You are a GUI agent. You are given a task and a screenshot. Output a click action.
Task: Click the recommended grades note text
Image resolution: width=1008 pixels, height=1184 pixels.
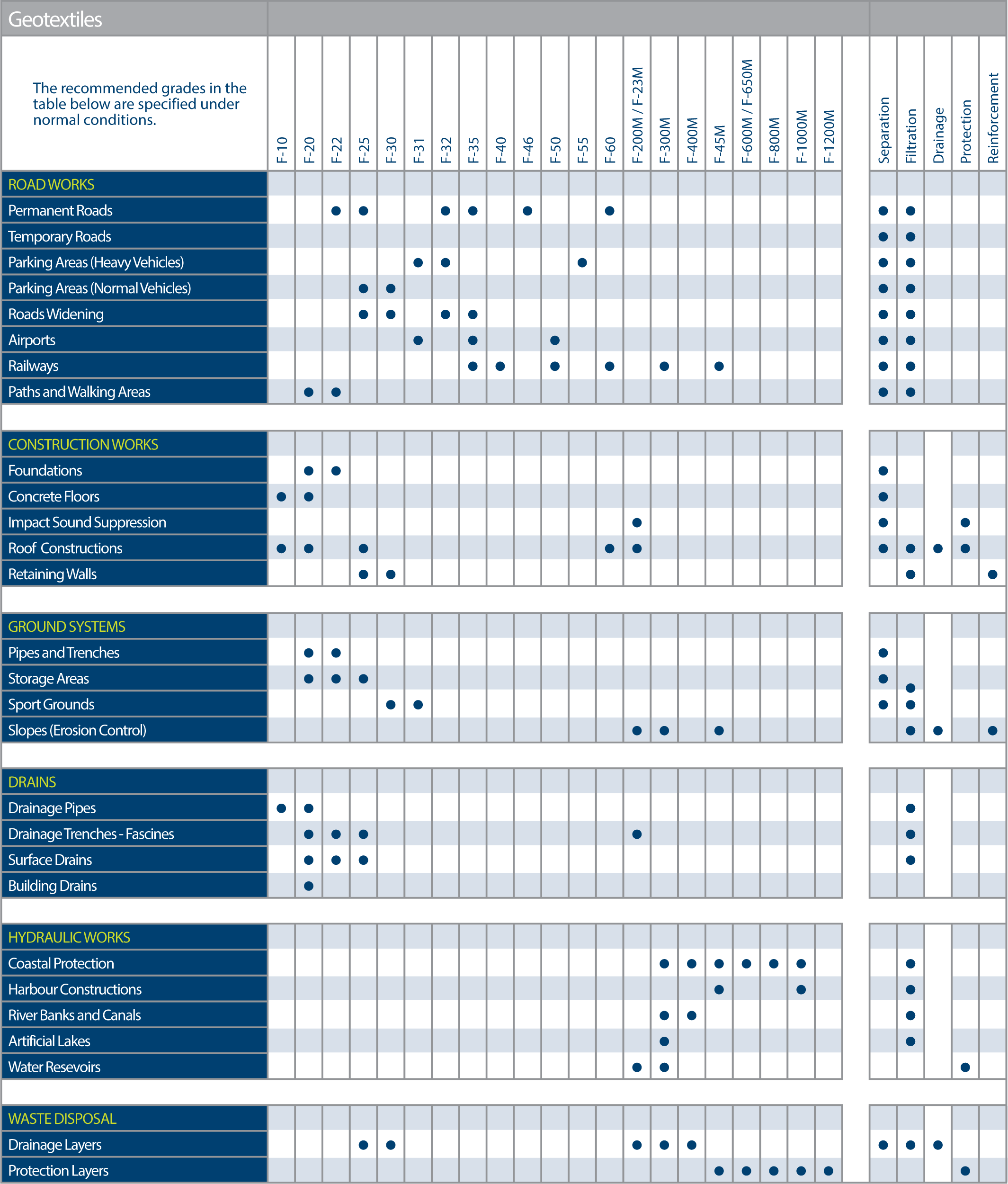coord(139,104)
